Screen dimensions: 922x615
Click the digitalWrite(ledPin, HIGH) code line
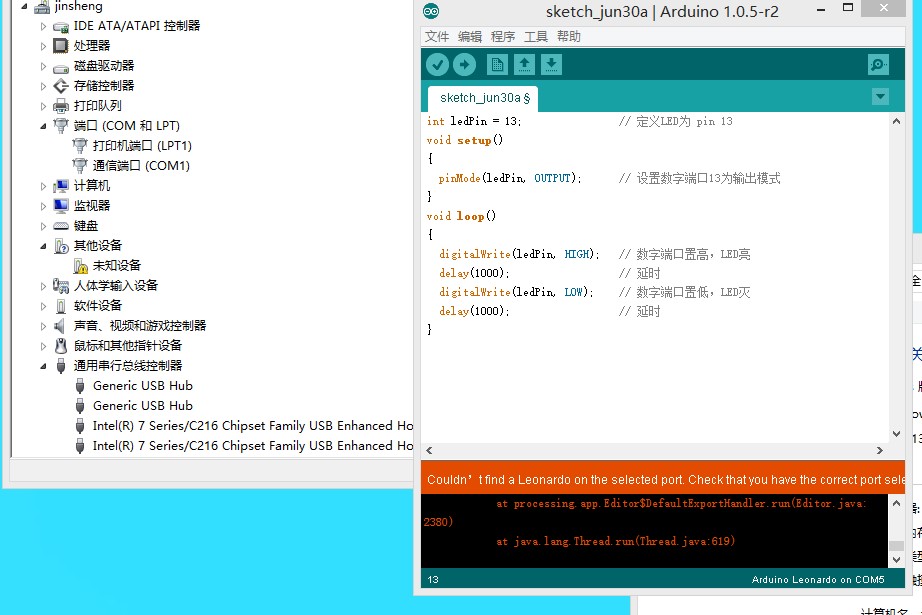tap(519, 254)
